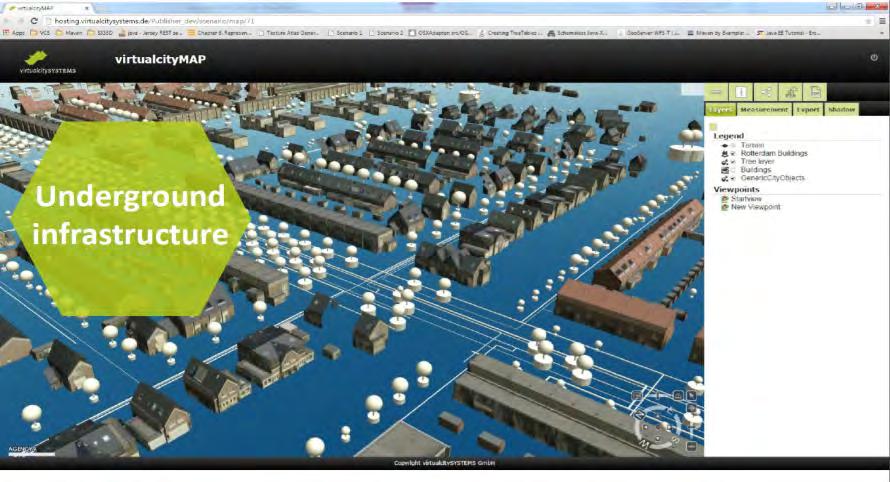Click the Tree layer name
This screenshot has width=890, height=482.
[x=757, y=162]
